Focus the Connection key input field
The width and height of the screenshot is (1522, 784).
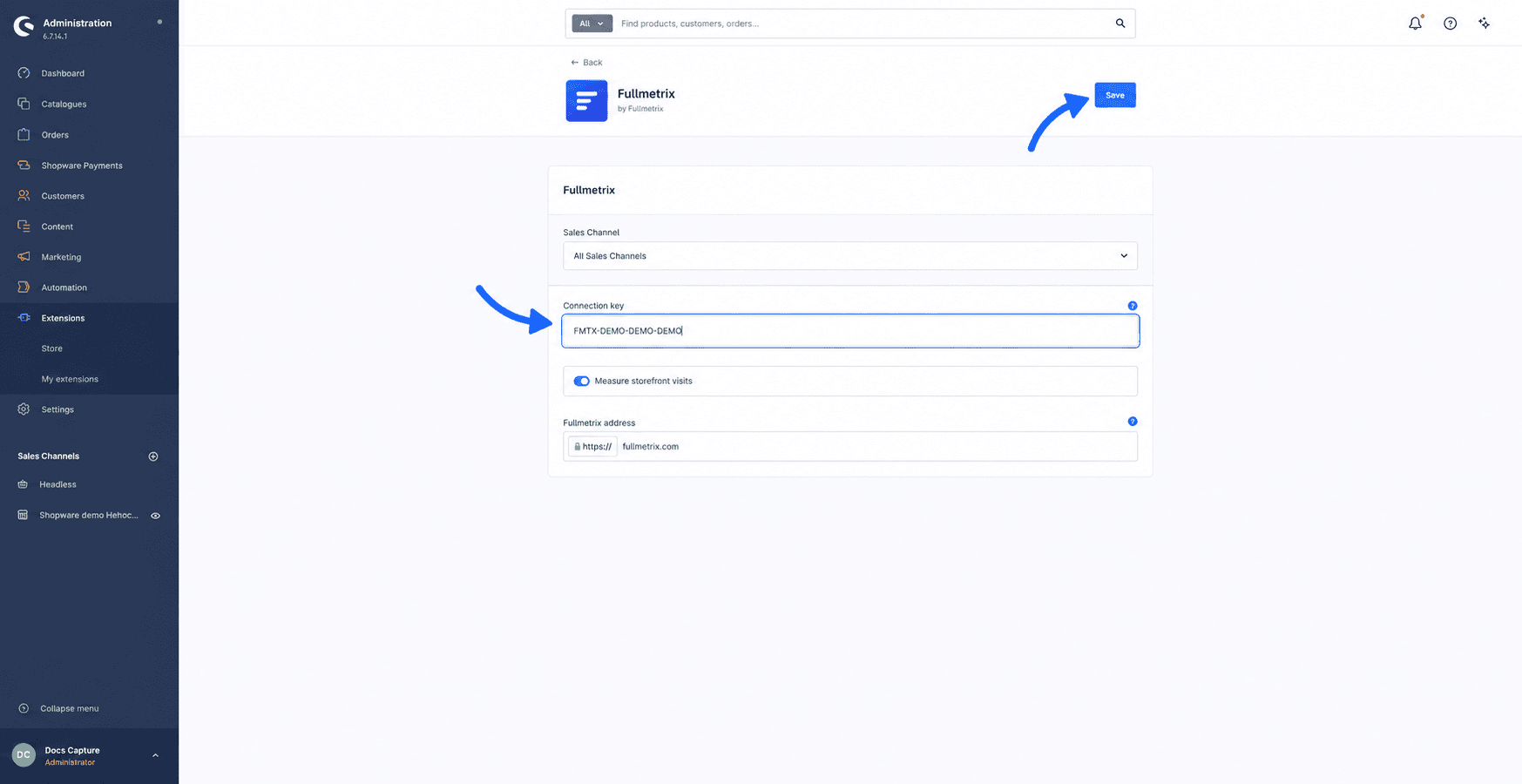point(850,331)
